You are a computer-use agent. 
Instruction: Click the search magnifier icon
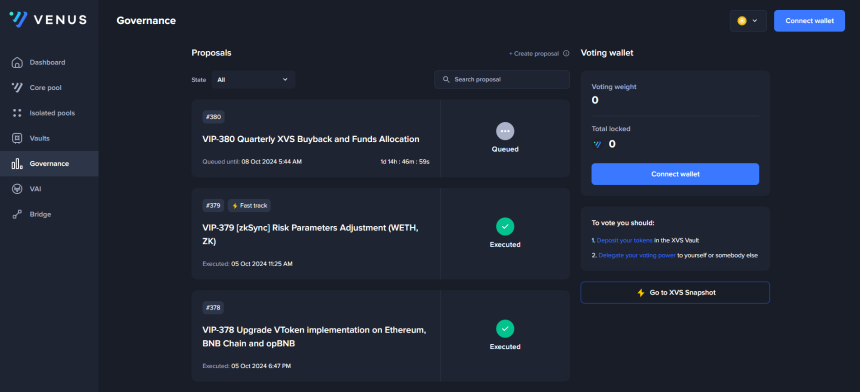pos(446,79)
